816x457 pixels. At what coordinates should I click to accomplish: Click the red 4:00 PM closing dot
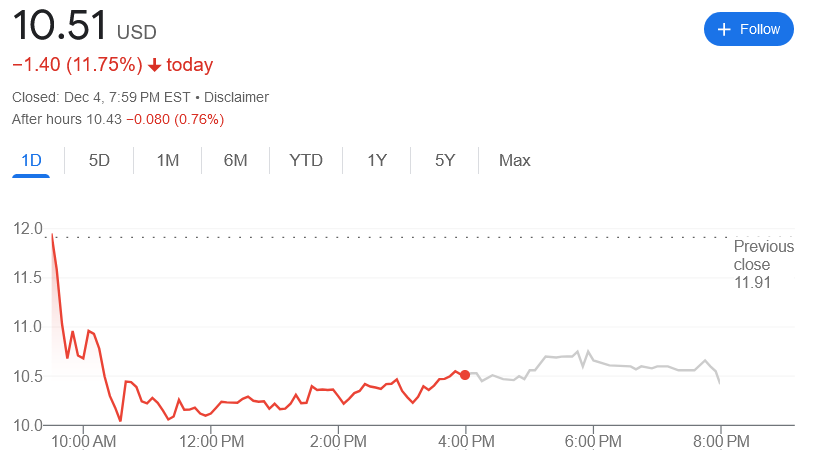[465, 375]
